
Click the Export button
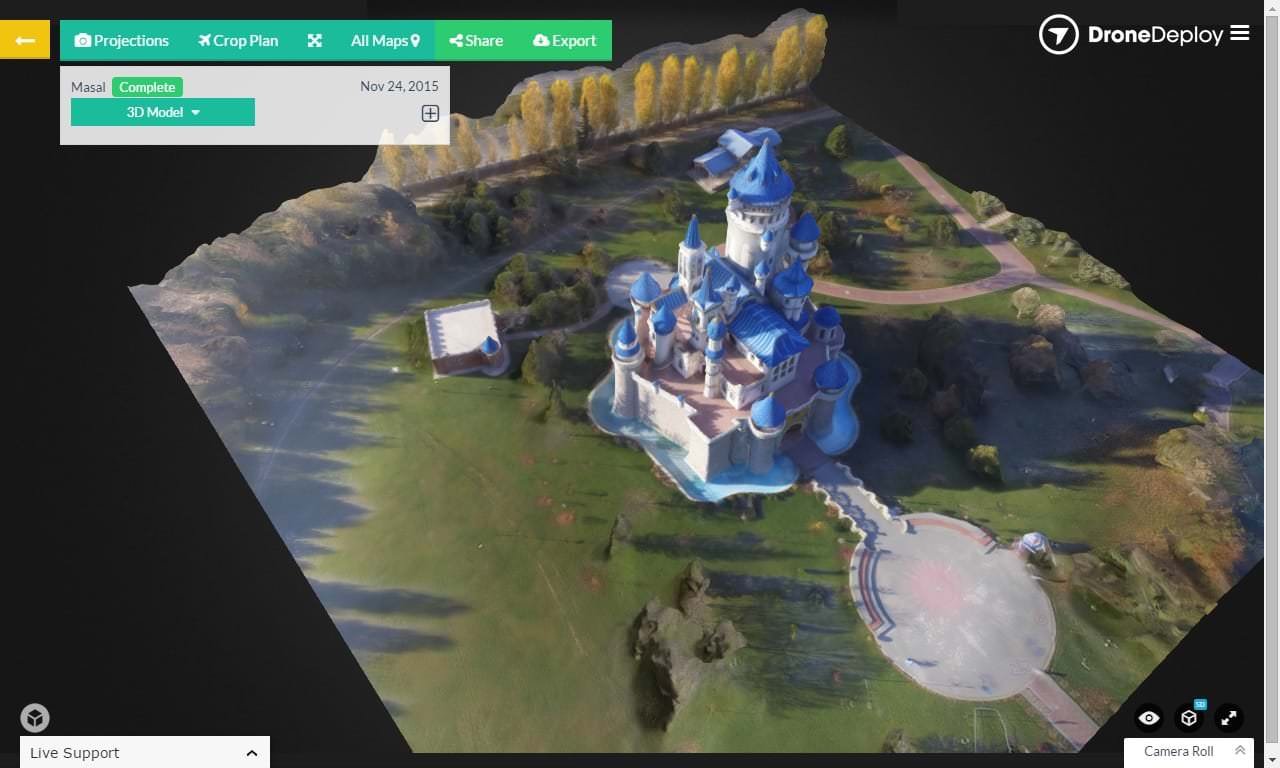(x=565, y=41)
